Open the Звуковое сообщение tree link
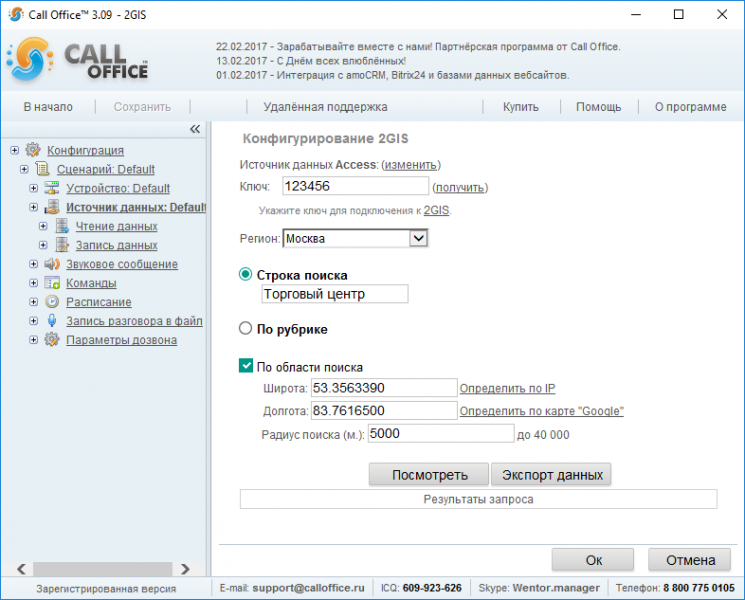The image size is (745, 600). [122, 264]
